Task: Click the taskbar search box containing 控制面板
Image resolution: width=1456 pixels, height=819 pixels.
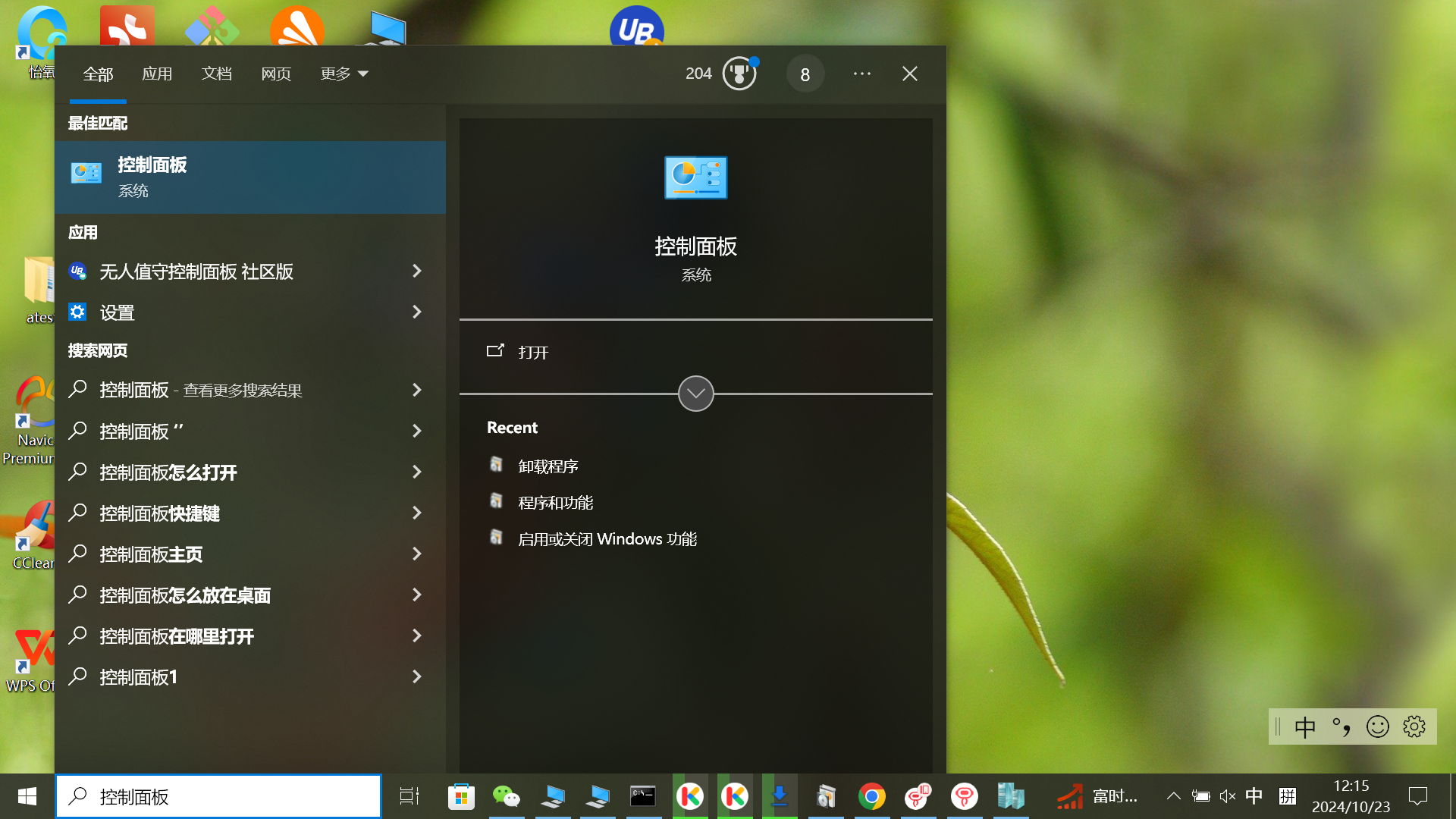Action: (x=218, y=796)
